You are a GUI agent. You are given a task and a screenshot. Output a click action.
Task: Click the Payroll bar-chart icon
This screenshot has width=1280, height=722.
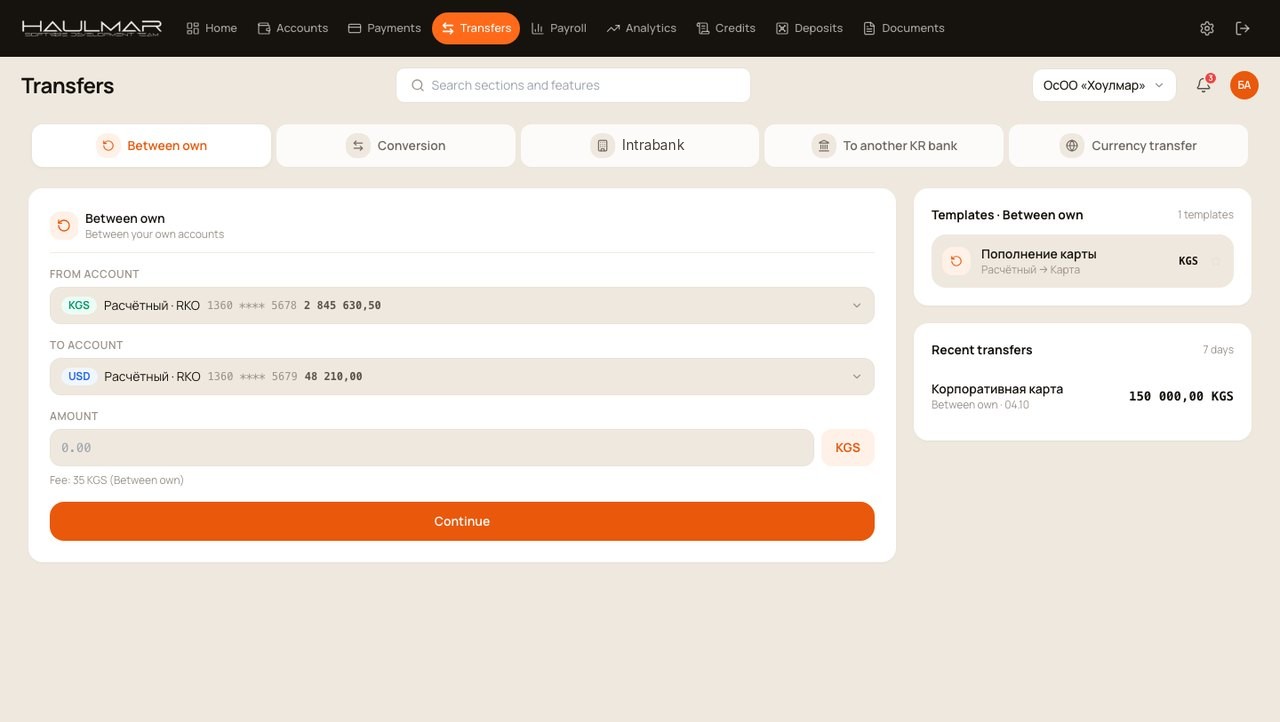point(538,28)
